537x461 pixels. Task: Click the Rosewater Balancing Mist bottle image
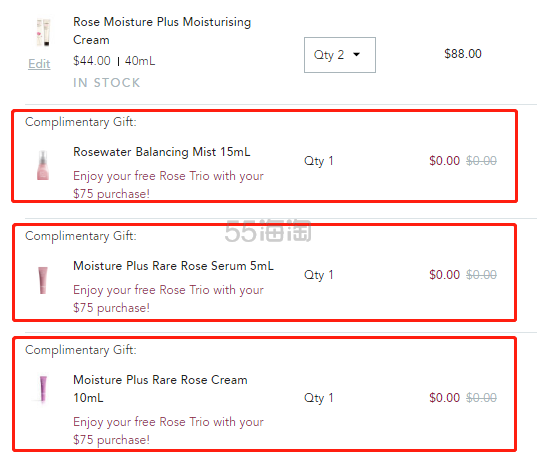pos(43,165)
